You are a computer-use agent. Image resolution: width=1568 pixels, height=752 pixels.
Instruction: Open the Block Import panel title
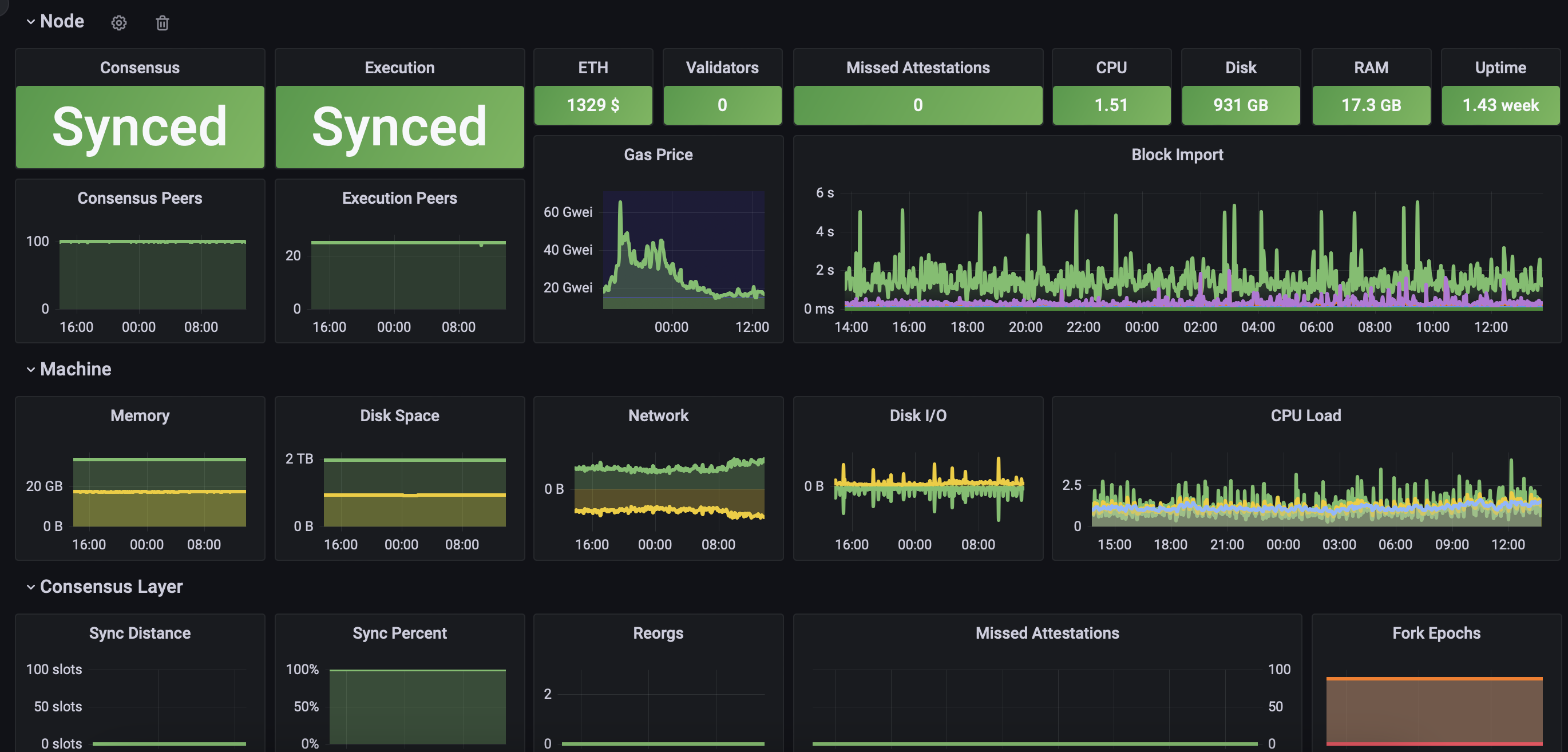pyautogui.click(x=1177, y=155)
